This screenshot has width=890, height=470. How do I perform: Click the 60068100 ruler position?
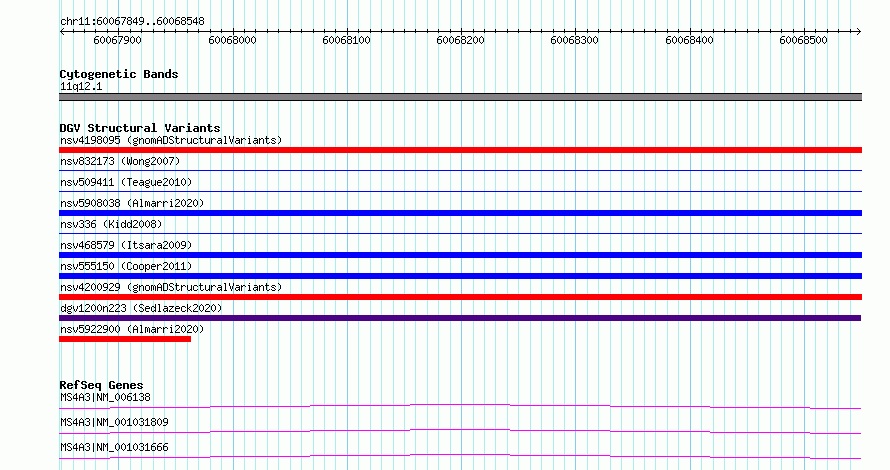[x=346, y=40]
